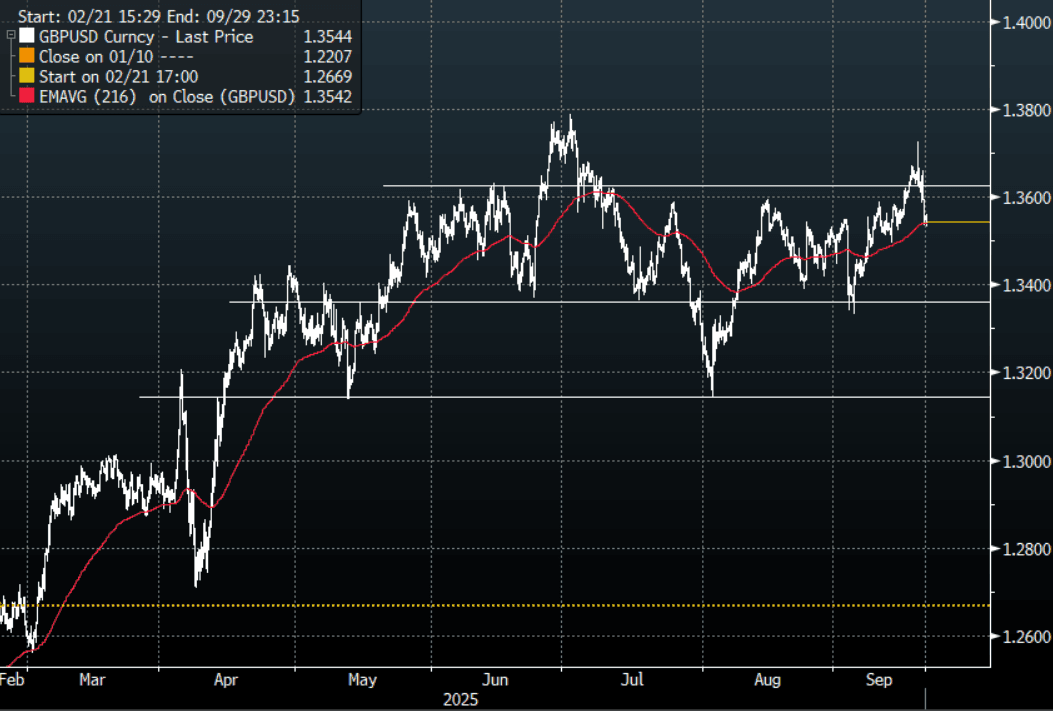Click the 1.2600 price axis label
Image resolution: width=1053 pixels, height=711 pixels.
1024,637
